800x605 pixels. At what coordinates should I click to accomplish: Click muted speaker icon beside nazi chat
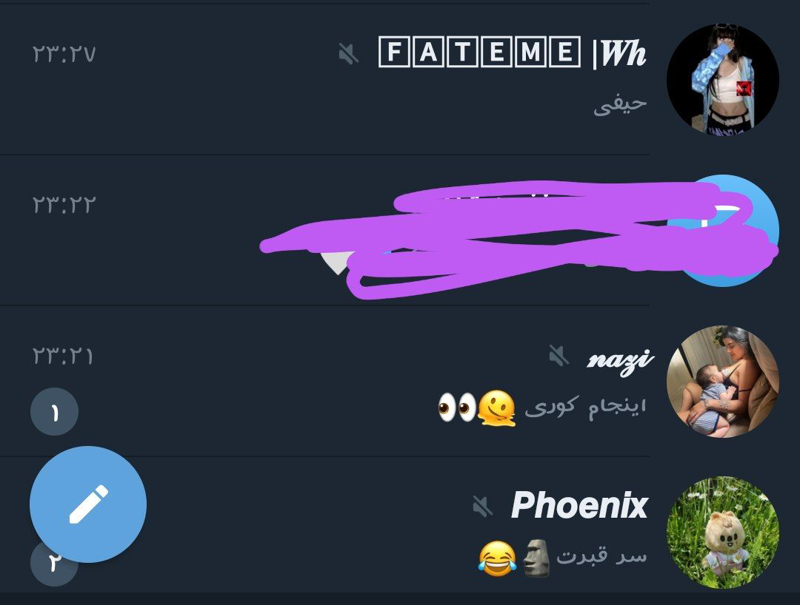tap(559, 356)
